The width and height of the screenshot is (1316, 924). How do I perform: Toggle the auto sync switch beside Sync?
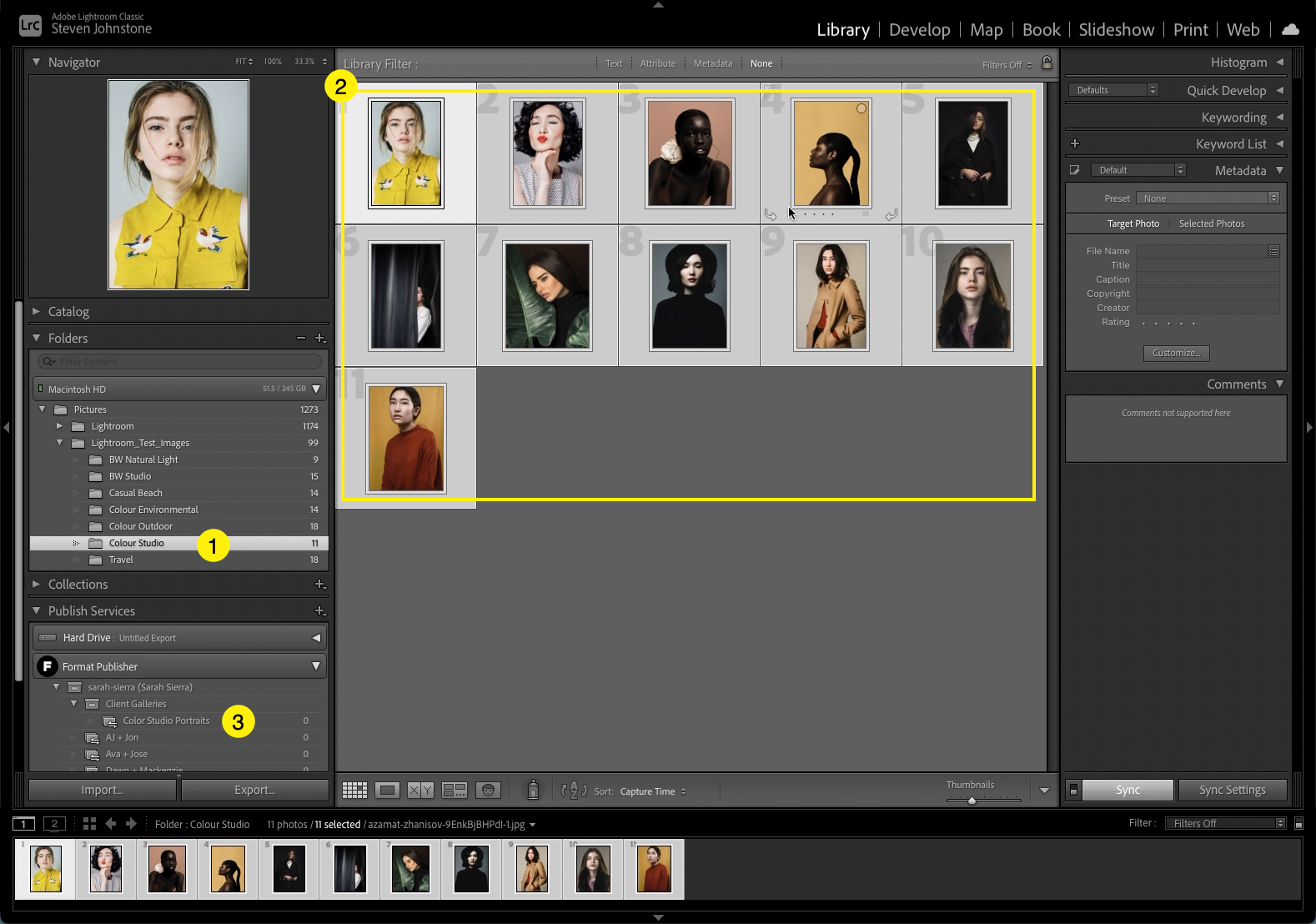coord(1073,790)
